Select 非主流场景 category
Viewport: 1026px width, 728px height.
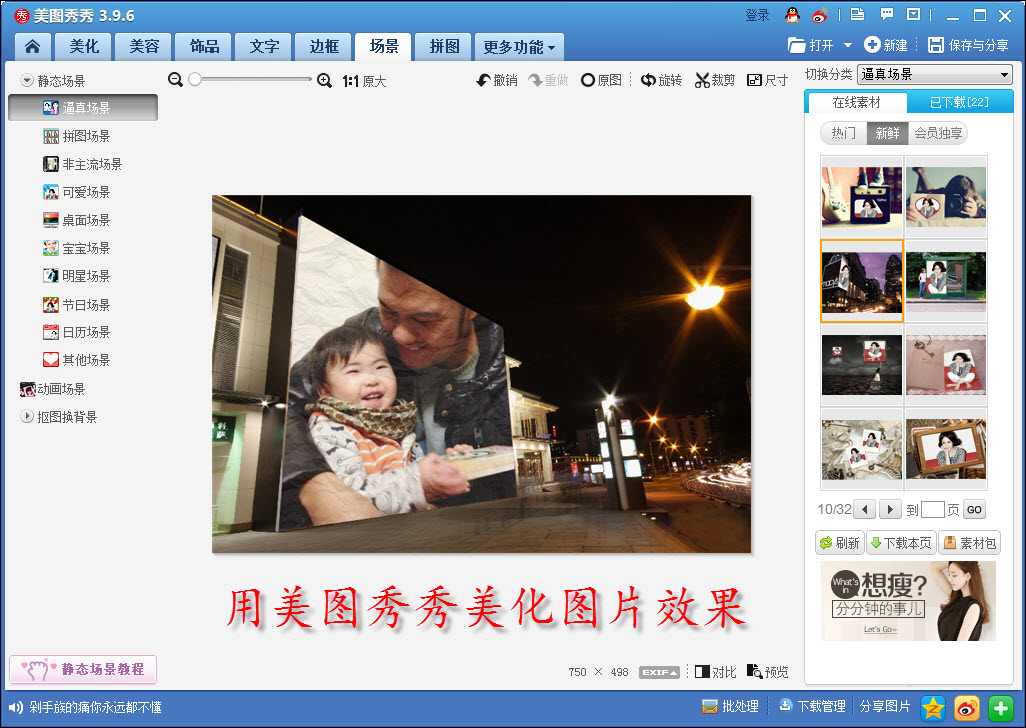83,164
